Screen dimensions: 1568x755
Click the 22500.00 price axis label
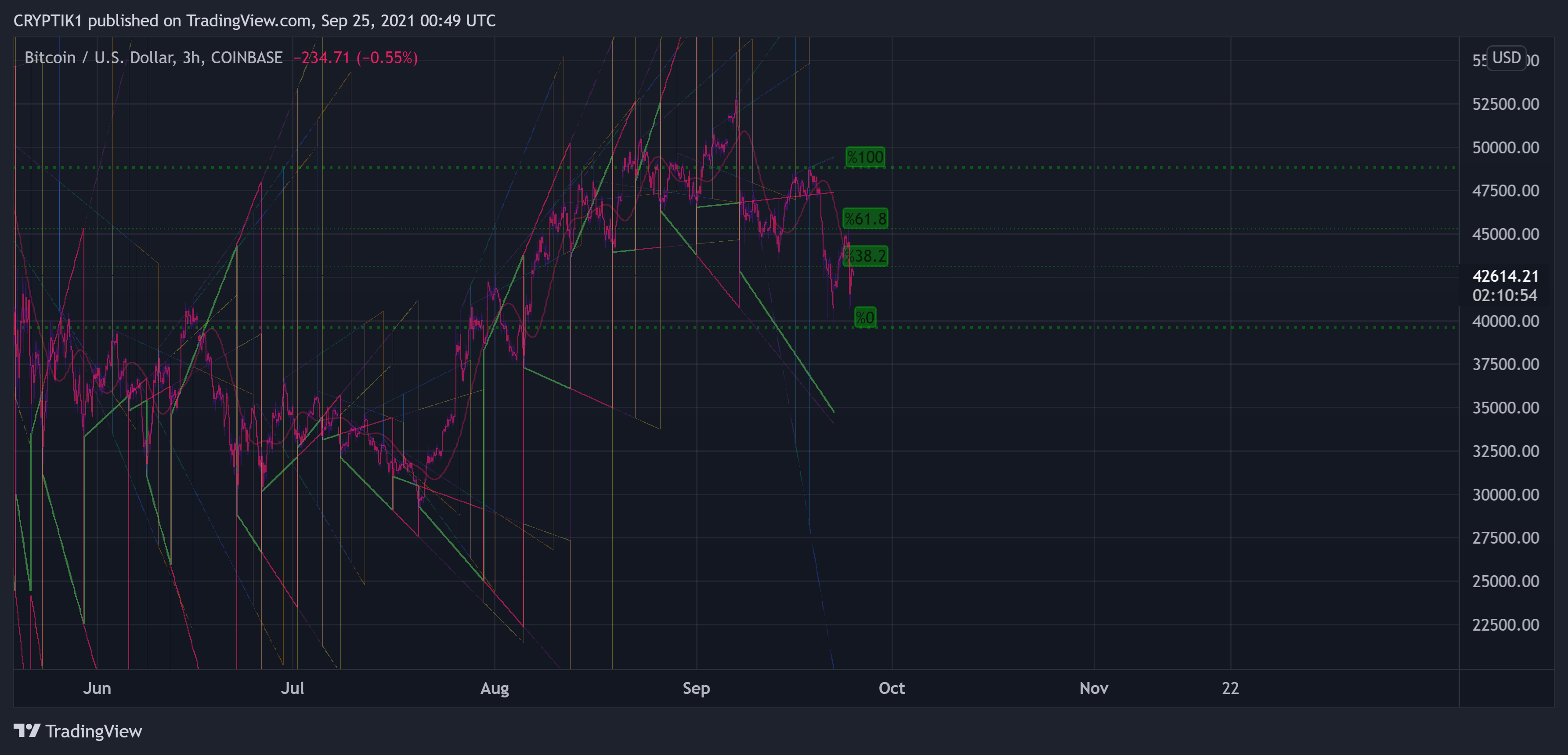click(x=1505, y=625)
